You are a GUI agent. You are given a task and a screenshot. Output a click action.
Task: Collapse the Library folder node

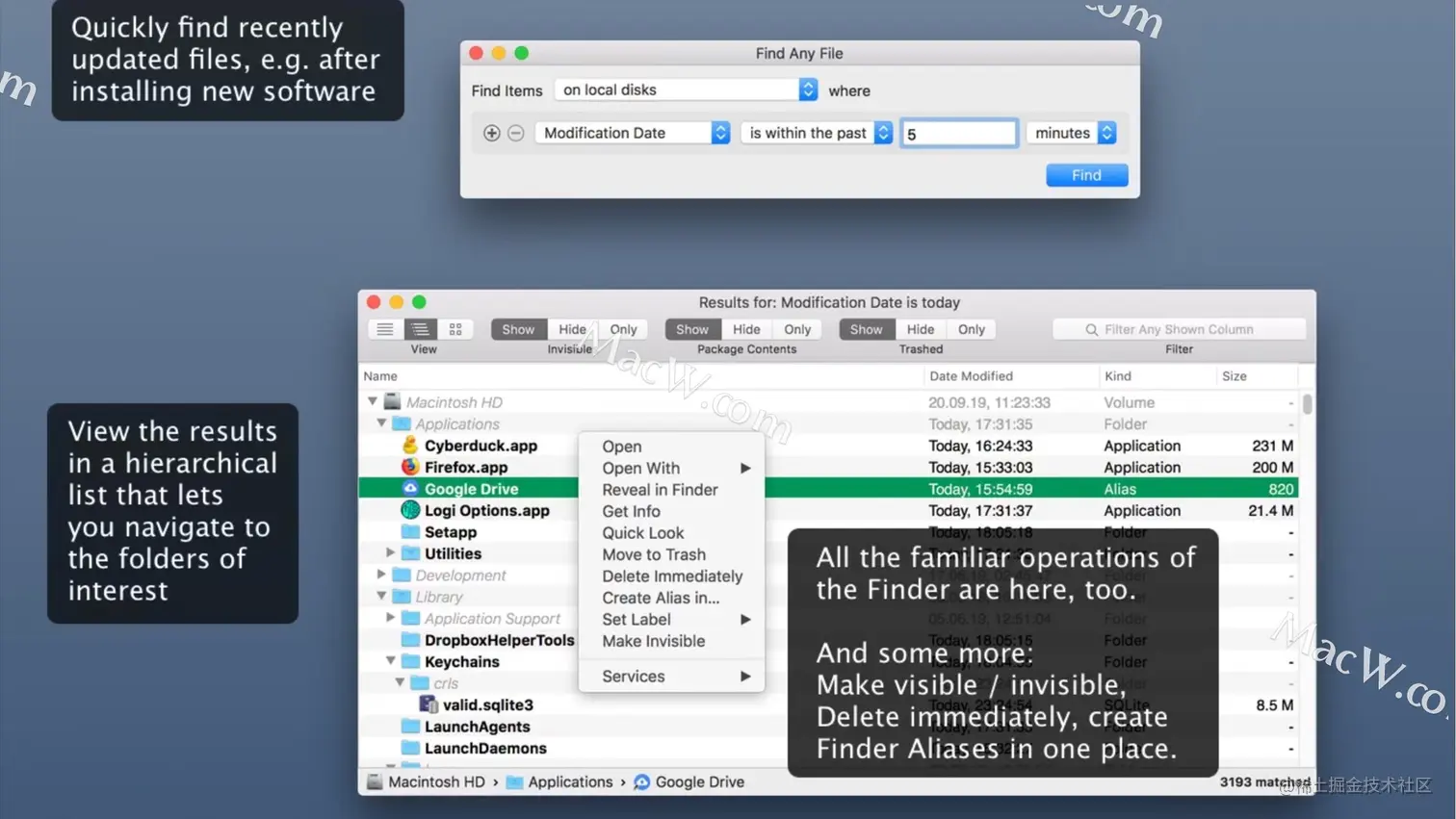point(382,597)
